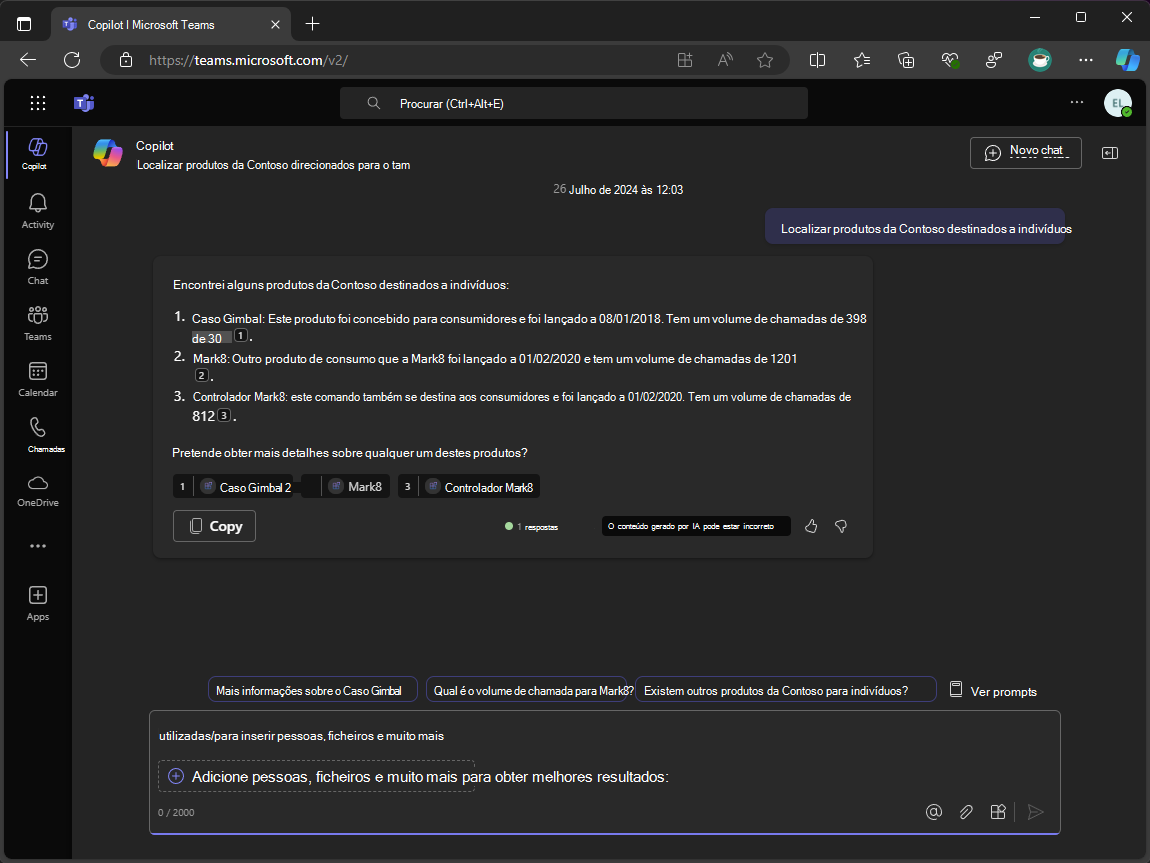The height and width of the screenshot is (863, 1150).
Task: Send the message with the arrow icon
Action: (x=1036, y=812)
